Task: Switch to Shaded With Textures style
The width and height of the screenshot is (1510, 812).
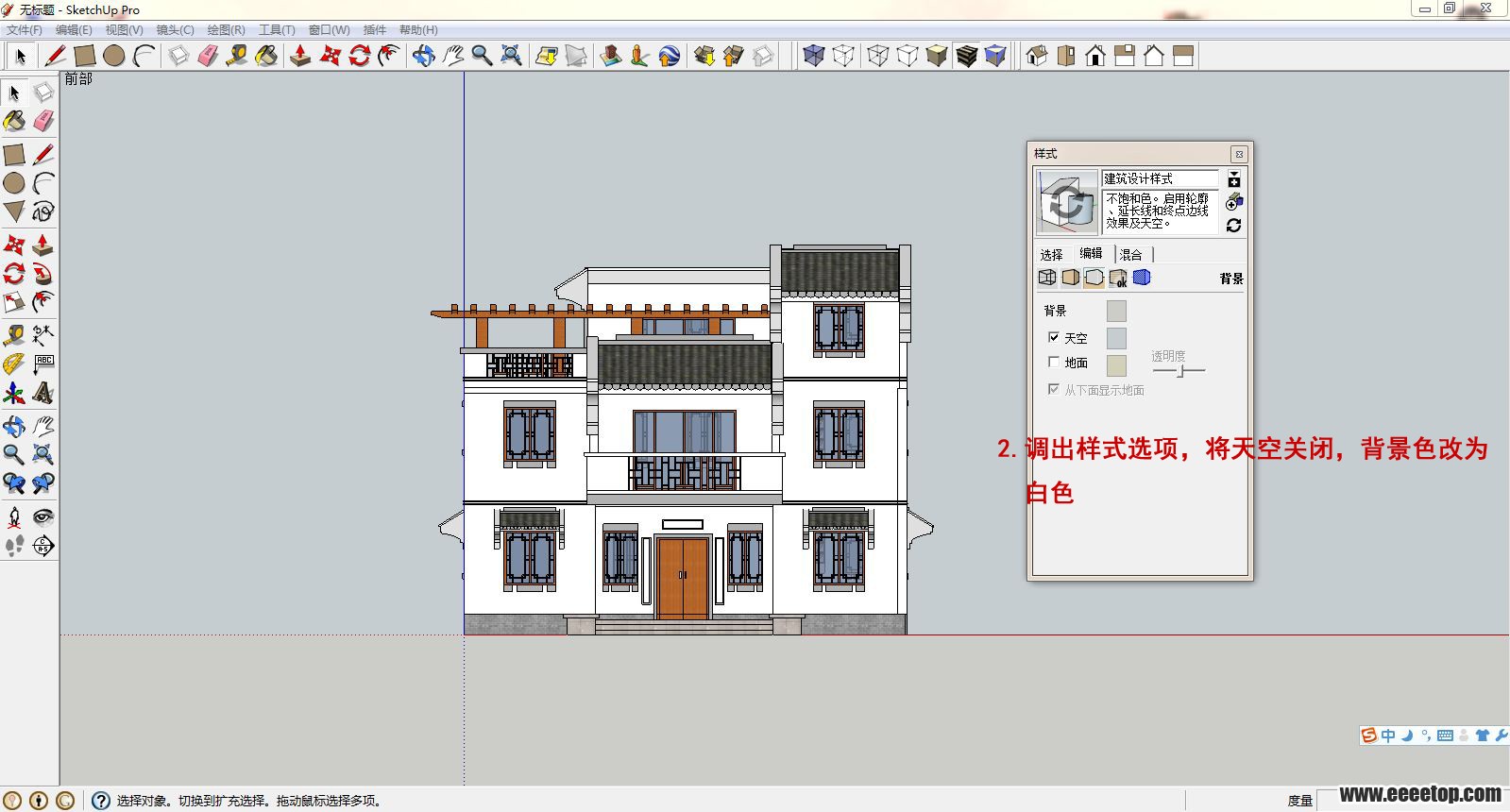Action: point(966,56)
